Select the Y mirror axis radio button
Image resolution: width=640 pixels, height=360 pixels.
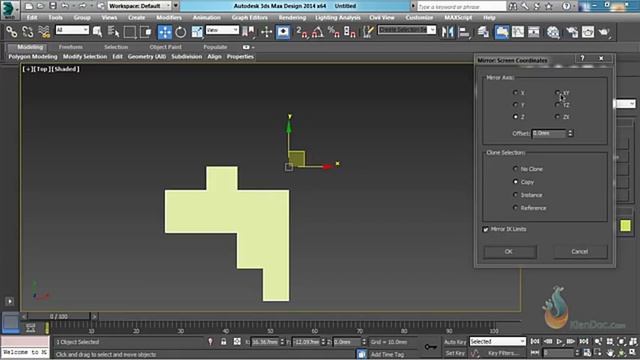516,104
